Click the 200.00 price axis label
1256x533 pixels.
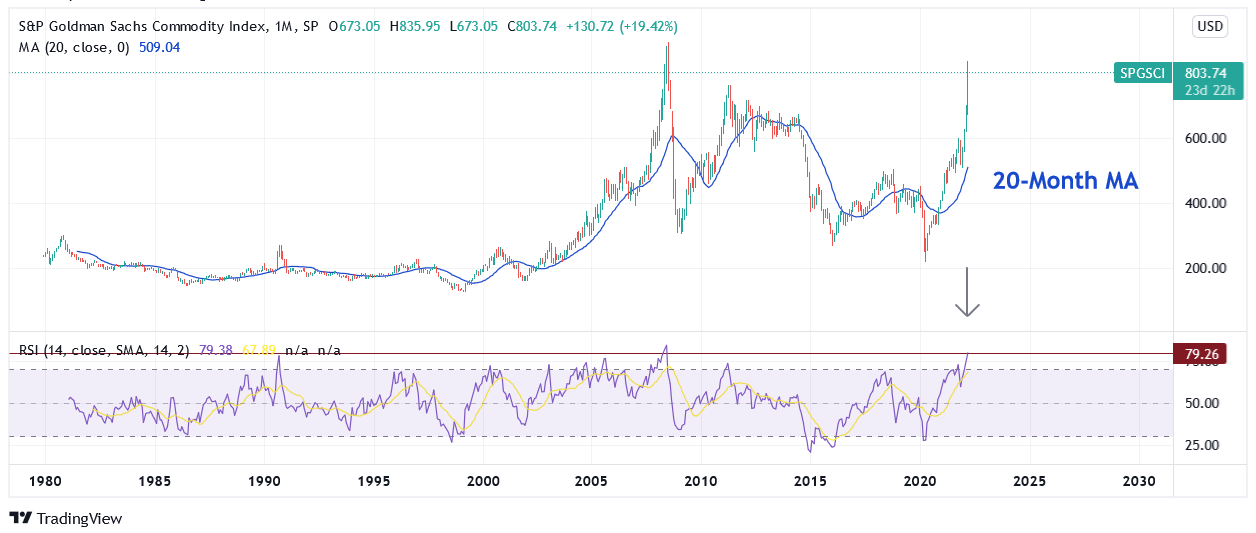pyautogui.click(x=1205, y=268)
